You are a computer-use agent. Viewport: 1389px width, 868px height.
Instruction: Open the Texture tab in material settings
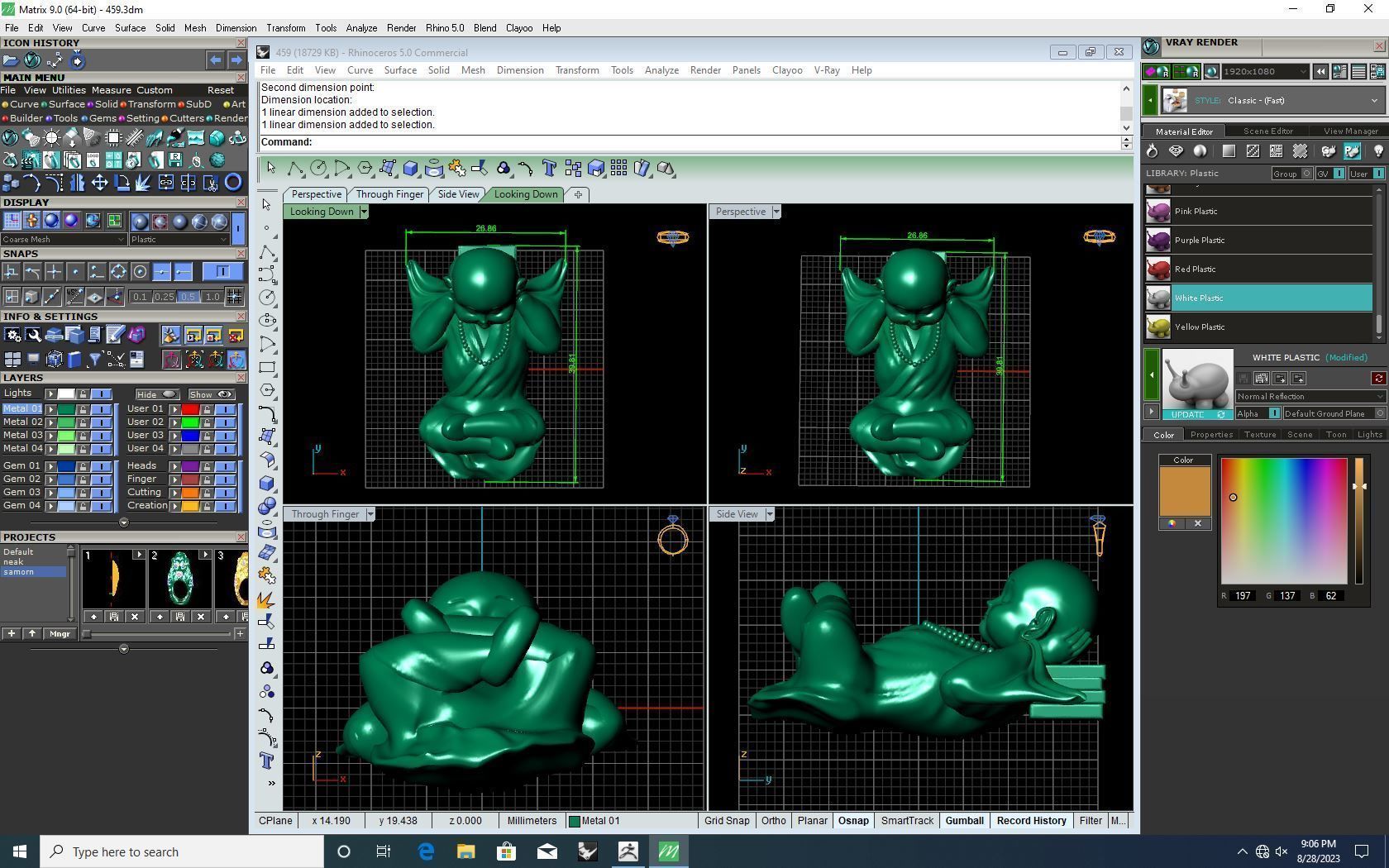[x=1260, y=435]
